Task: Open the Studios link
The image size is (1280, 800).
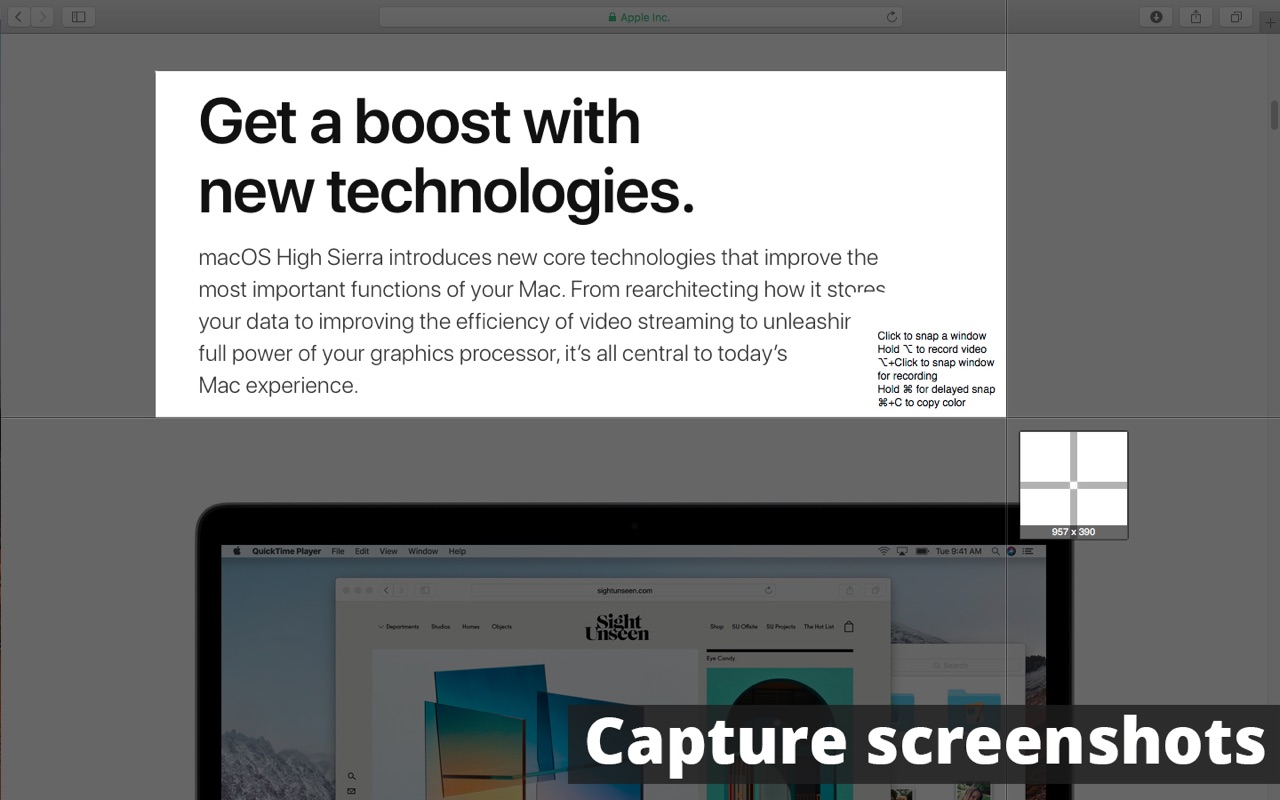Action: point(440,627)
